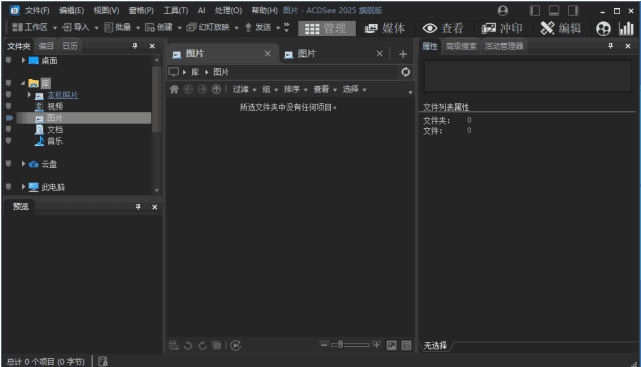The width and height of the screenshot is (641, 367).
Task: Navigate back with the left arrow
Action: pos(188,89)
